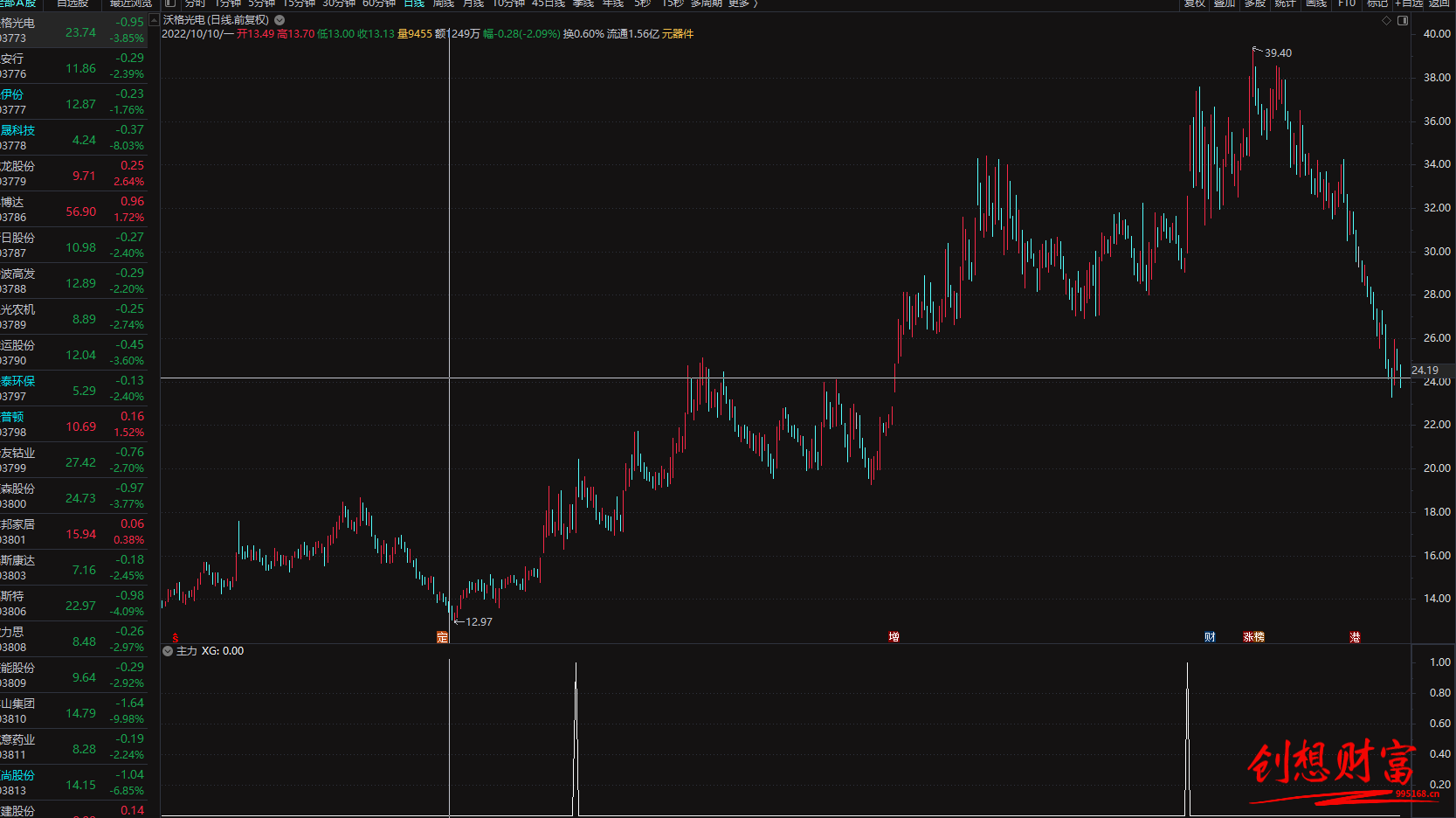Switch to the 1分钟 chart period

pos(227,3)
